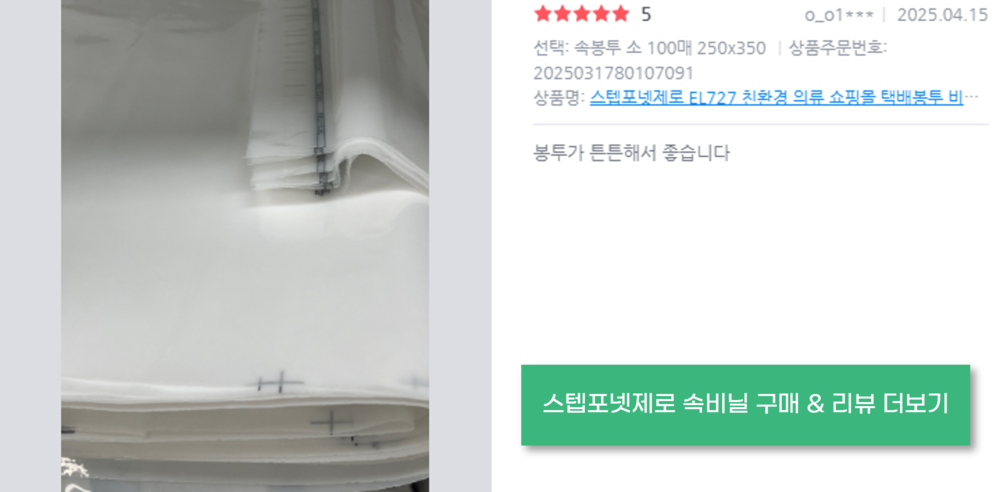Click the ellipsis ending the product name
Screen dimensions: 1000x492
point(971,98)
